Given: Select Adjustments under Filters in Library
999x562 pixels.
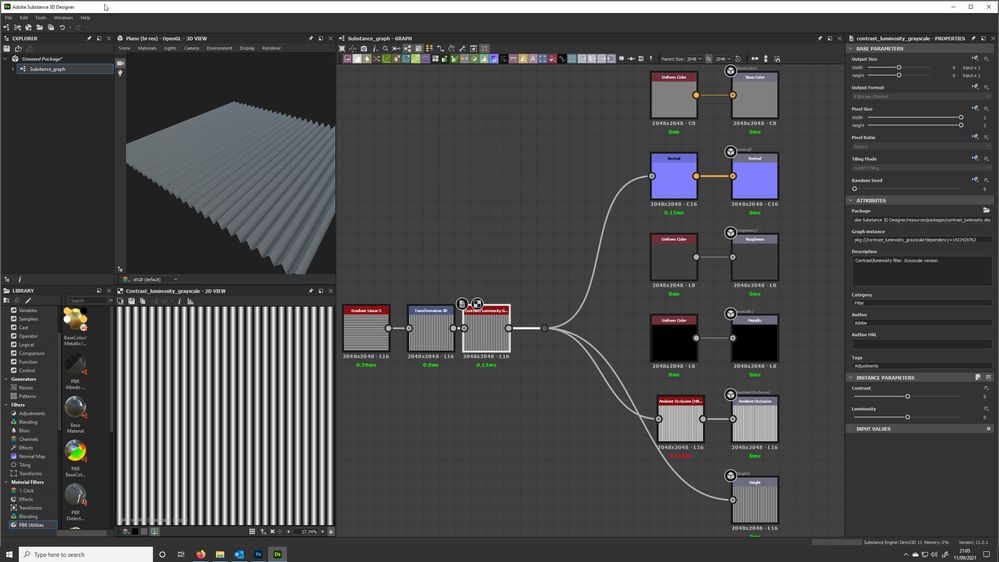Looking at the screenshot, I should click(32, 413).
